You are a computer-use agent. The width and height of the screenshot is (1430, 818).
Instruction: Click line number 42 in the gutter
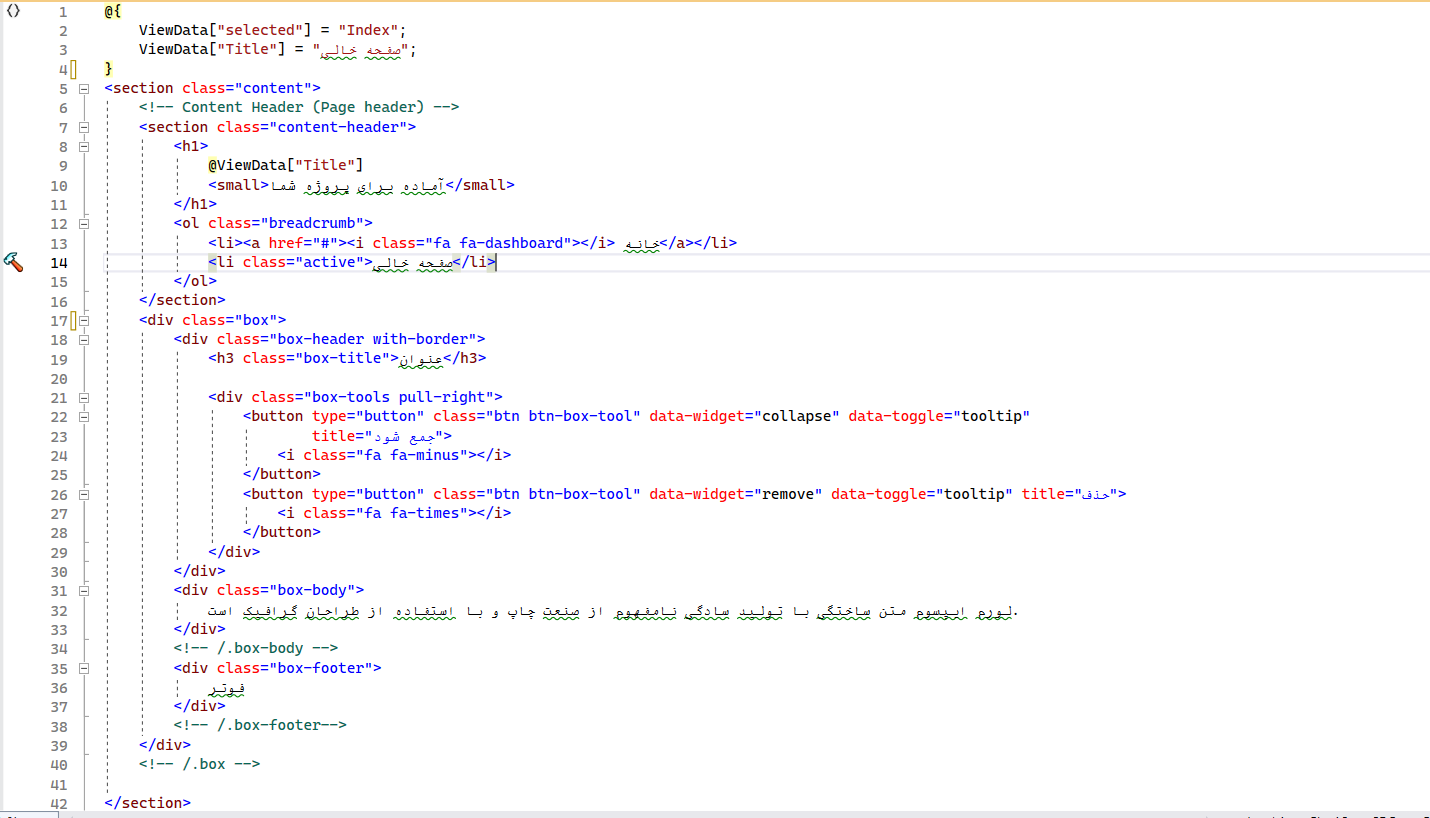pos(59,804)
